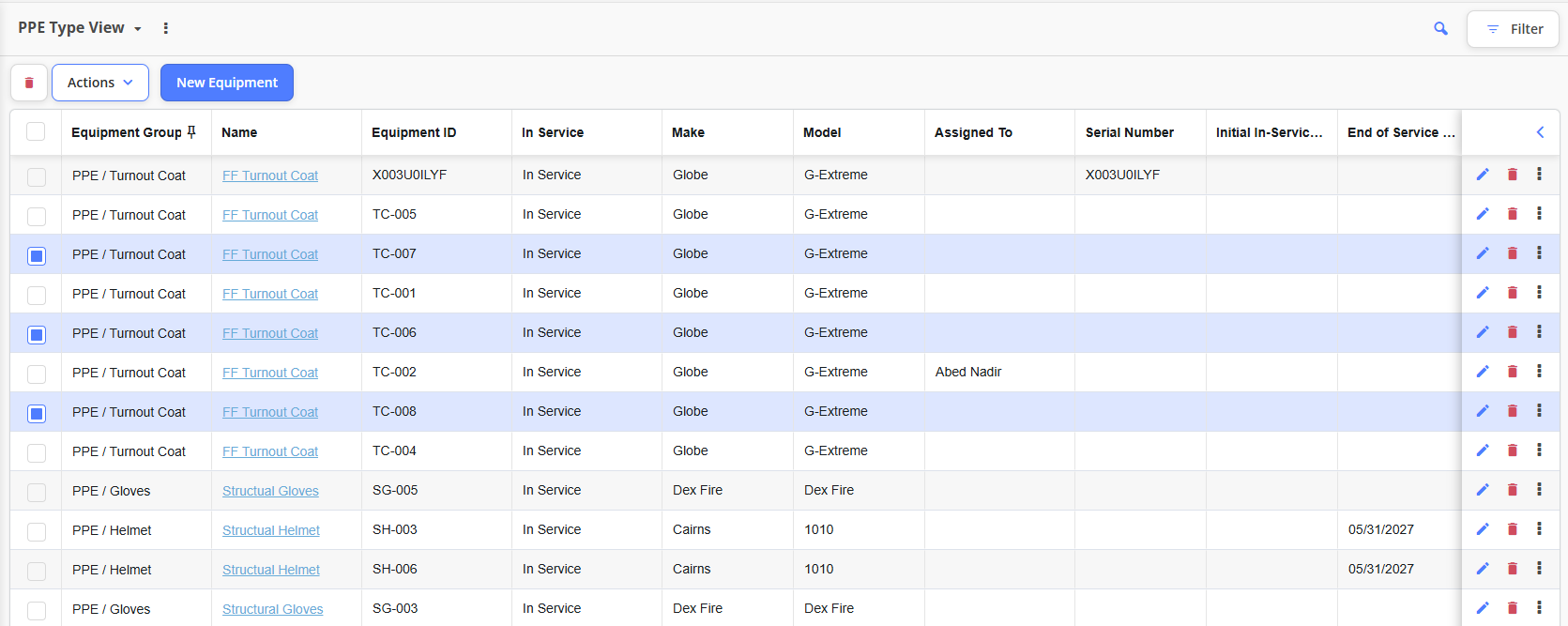Edit the SG-005 gloves row via pencil icon
This screenshot has height=626, width=1568.
pyautogui.click(x=1483, y=490)
